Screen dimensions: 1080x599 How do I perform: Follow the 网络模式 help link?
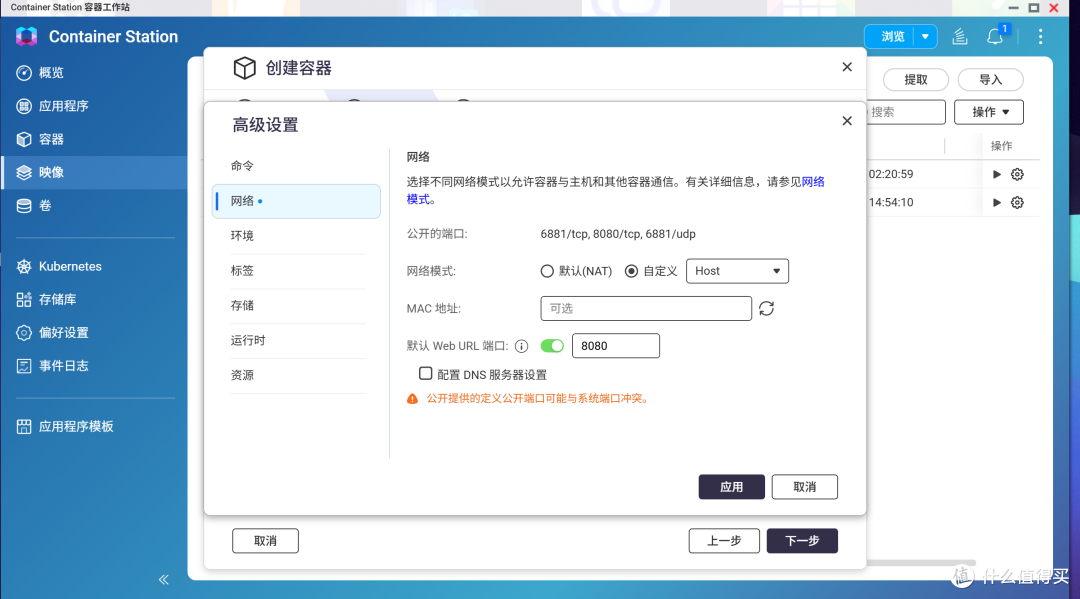pos(813,182)
